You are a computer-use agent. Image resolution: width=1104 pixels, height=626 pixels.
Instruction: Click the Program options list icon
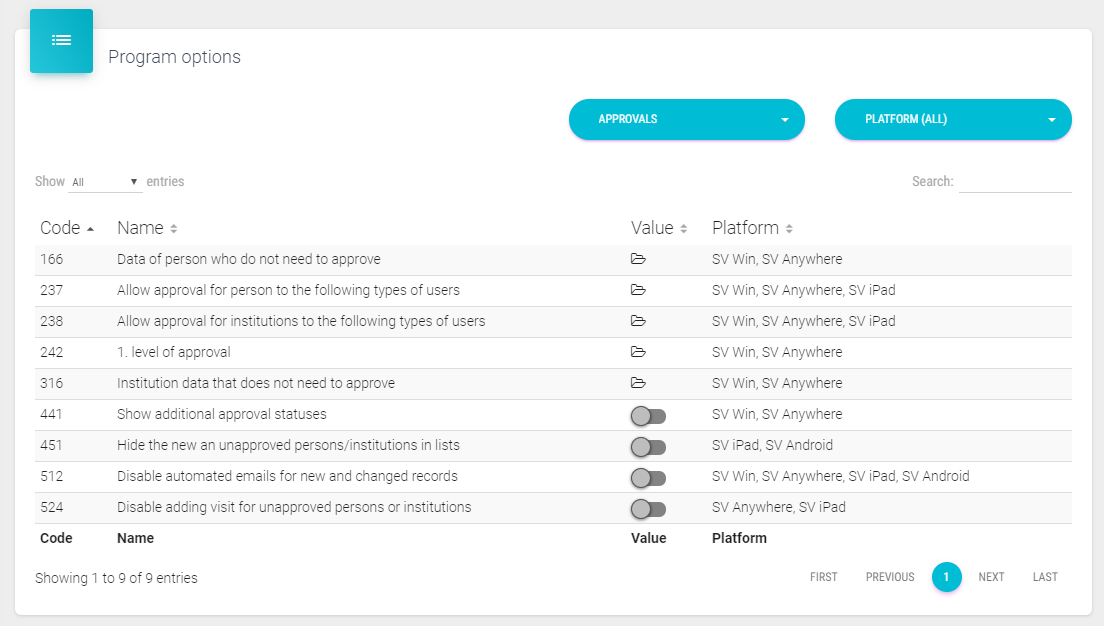pos(61,41)
